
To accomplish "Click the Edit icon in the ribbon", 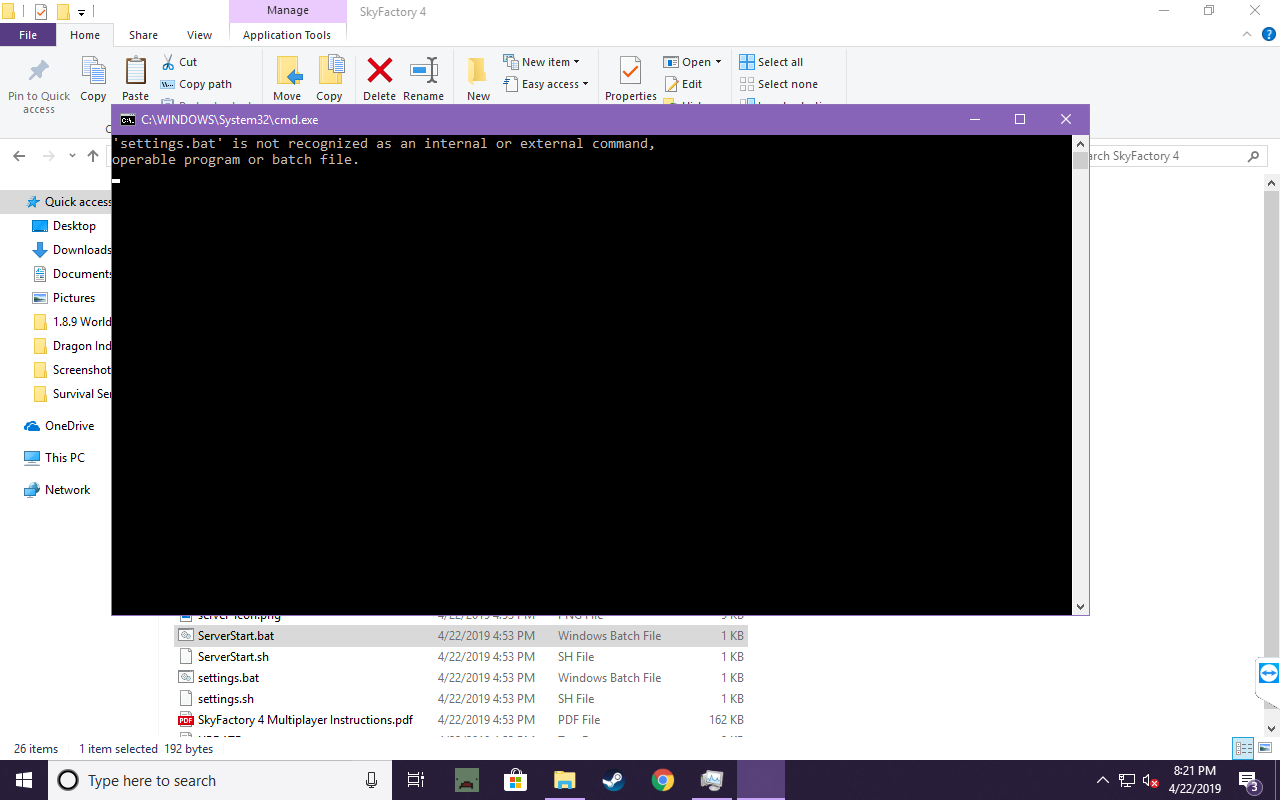I will point(671,84).
